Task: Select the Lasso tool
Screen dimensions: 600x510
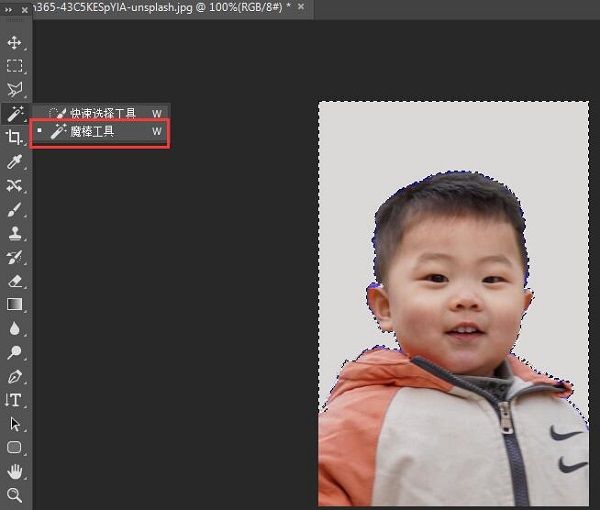Action: [15, 90]
